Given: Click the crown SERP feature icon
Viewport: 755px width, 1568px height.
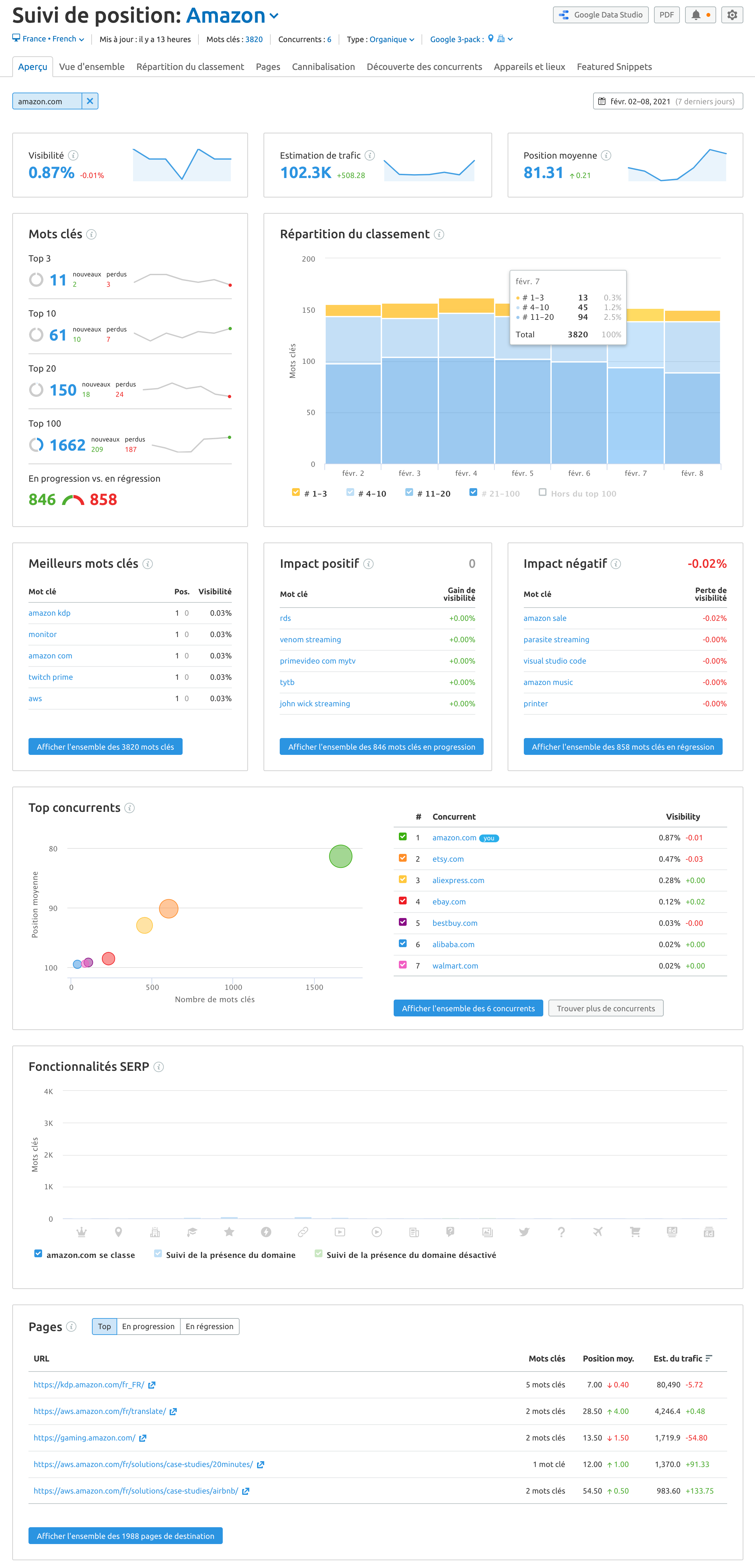Looking at the screenshot, I should (x=82, y=1231).
